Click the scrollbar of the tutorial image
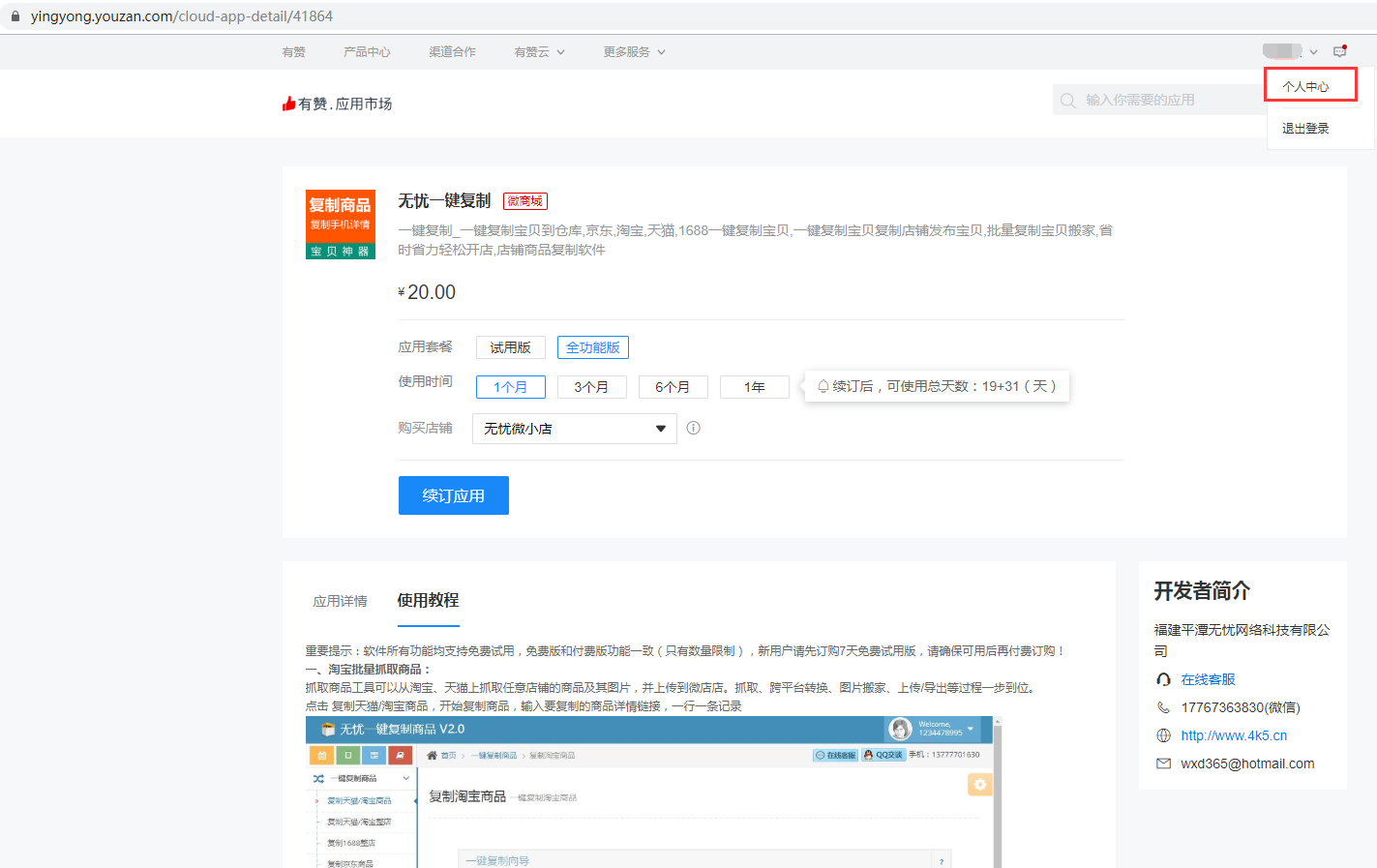Screen dimensions: 1377x868 pos(998,793)
